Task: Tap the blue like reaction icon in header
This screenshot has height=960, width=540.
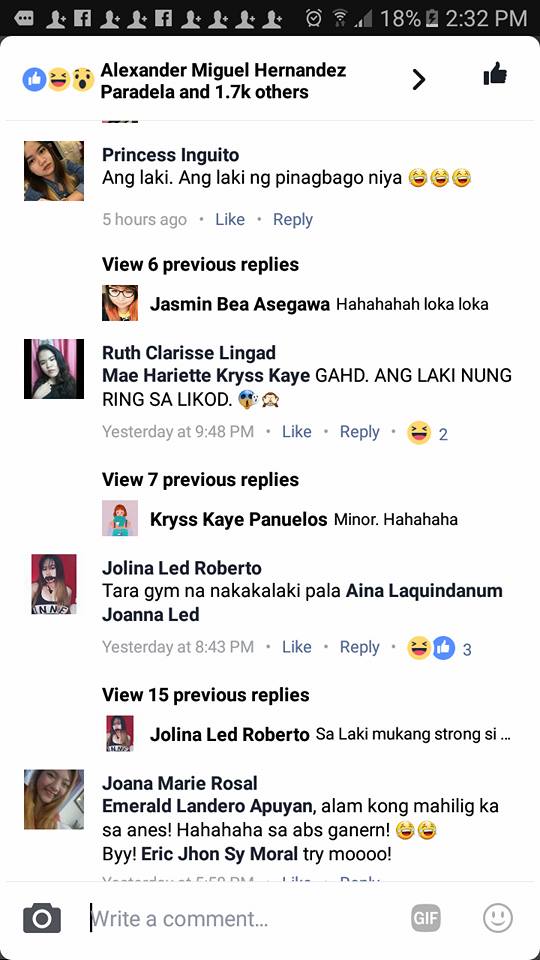Action: [x=34, y=80]
